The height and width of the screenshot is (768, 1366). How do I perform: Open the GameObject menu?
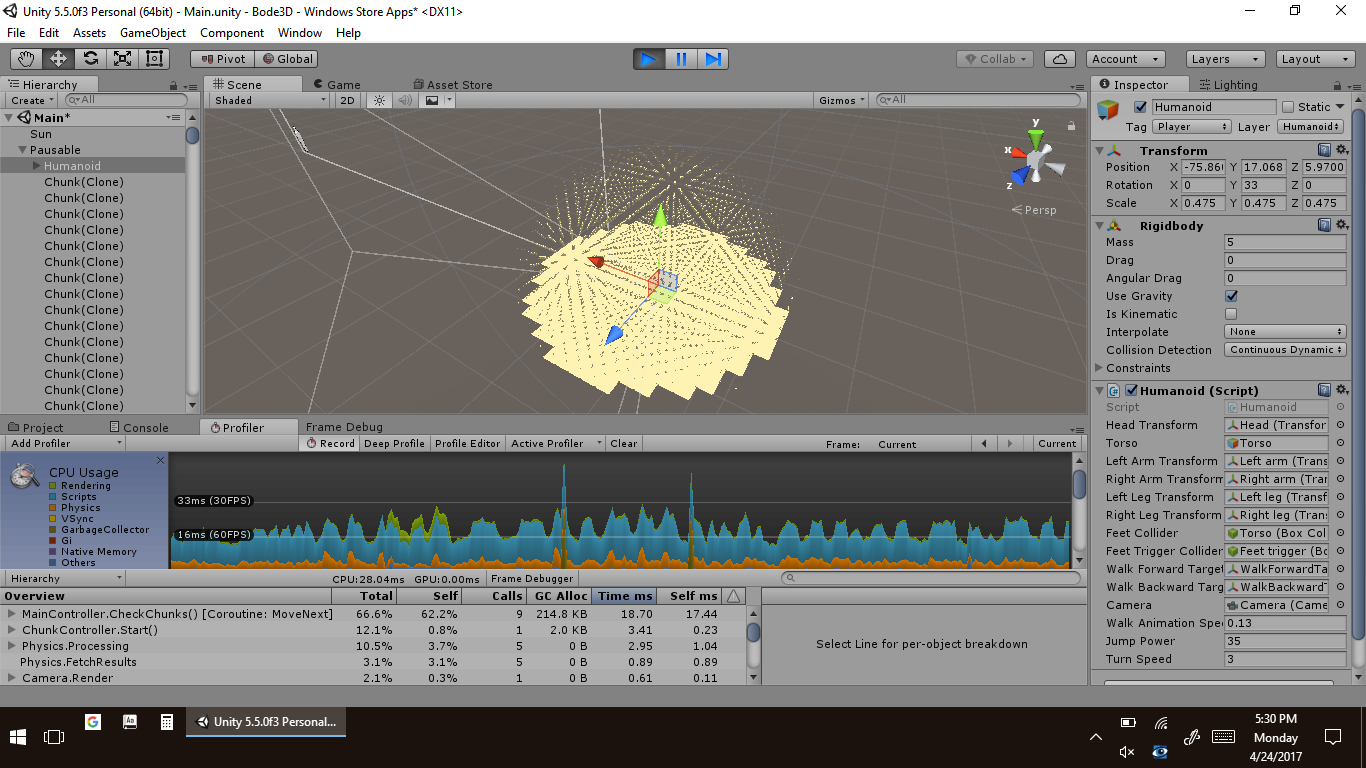pyautogui.click(x=152, y=33)
